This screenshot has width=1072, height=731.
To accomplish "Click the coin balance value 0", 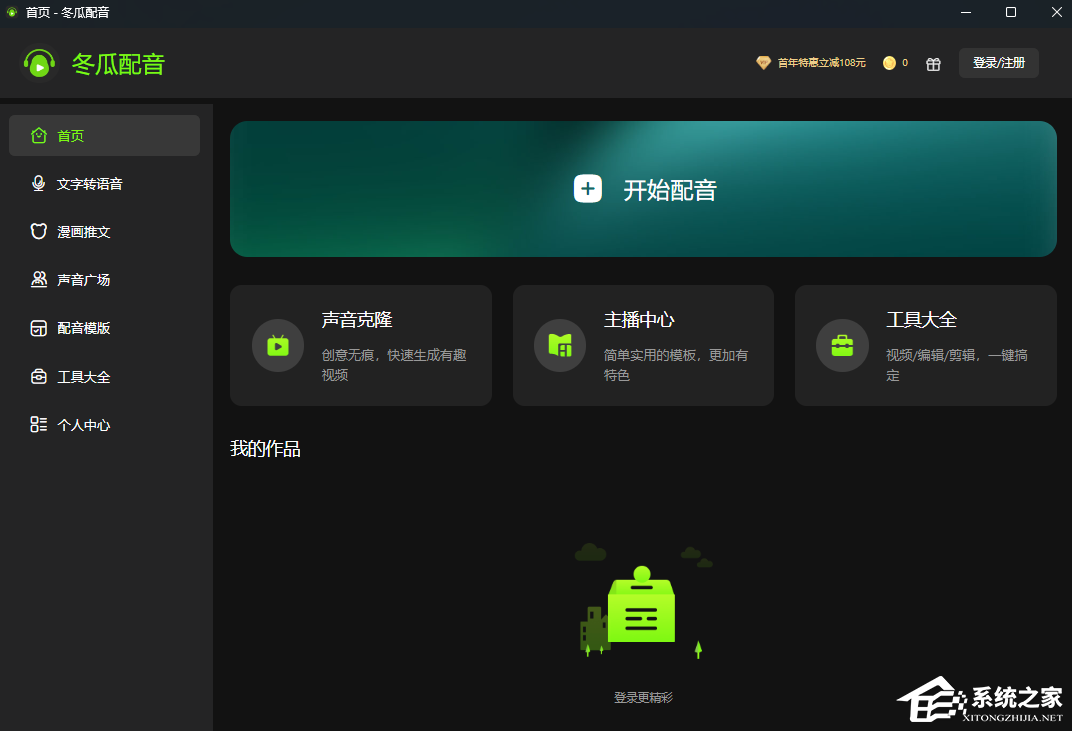I will 905,63.
